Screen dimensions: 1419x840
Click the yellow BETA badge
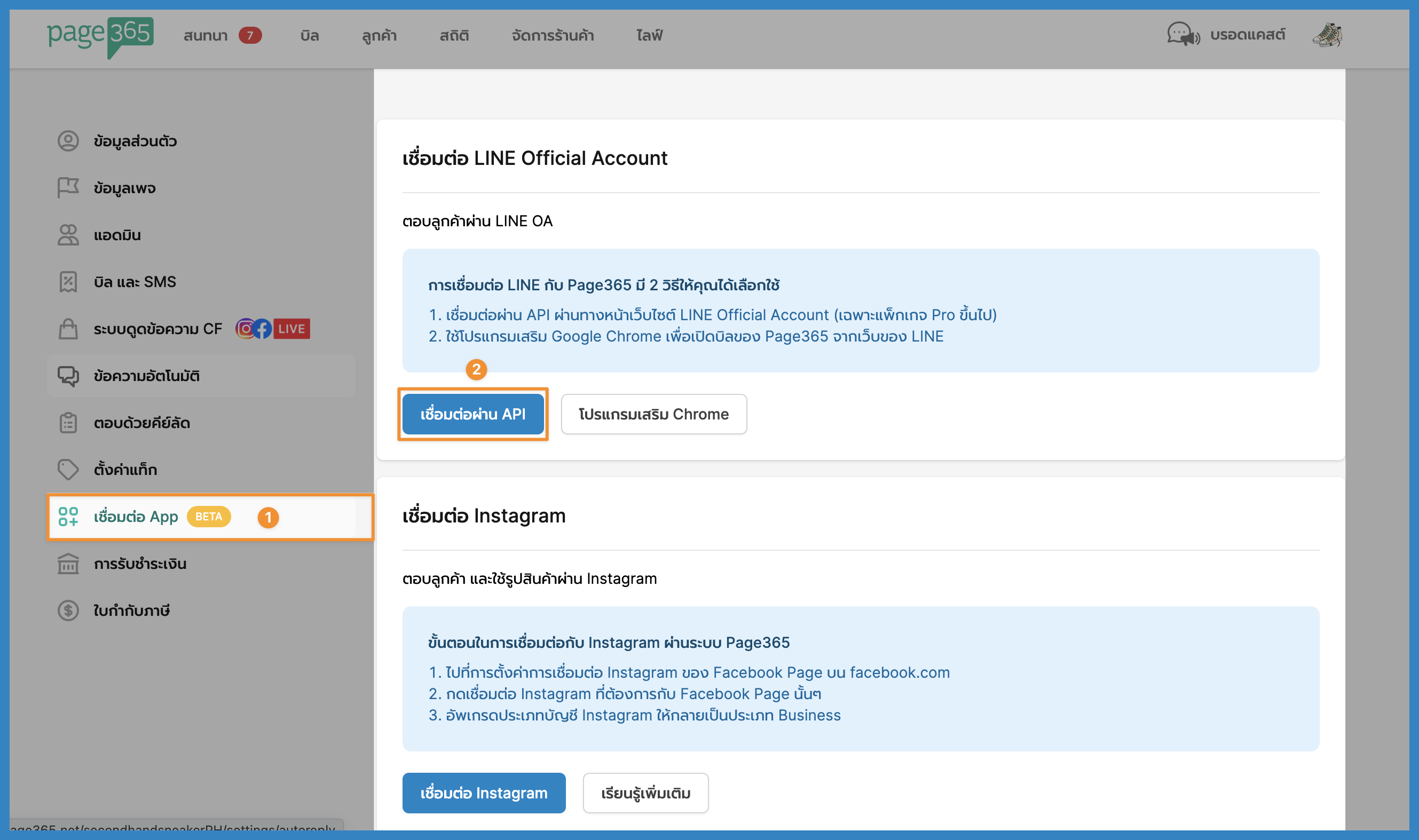[x=208, y=517]
